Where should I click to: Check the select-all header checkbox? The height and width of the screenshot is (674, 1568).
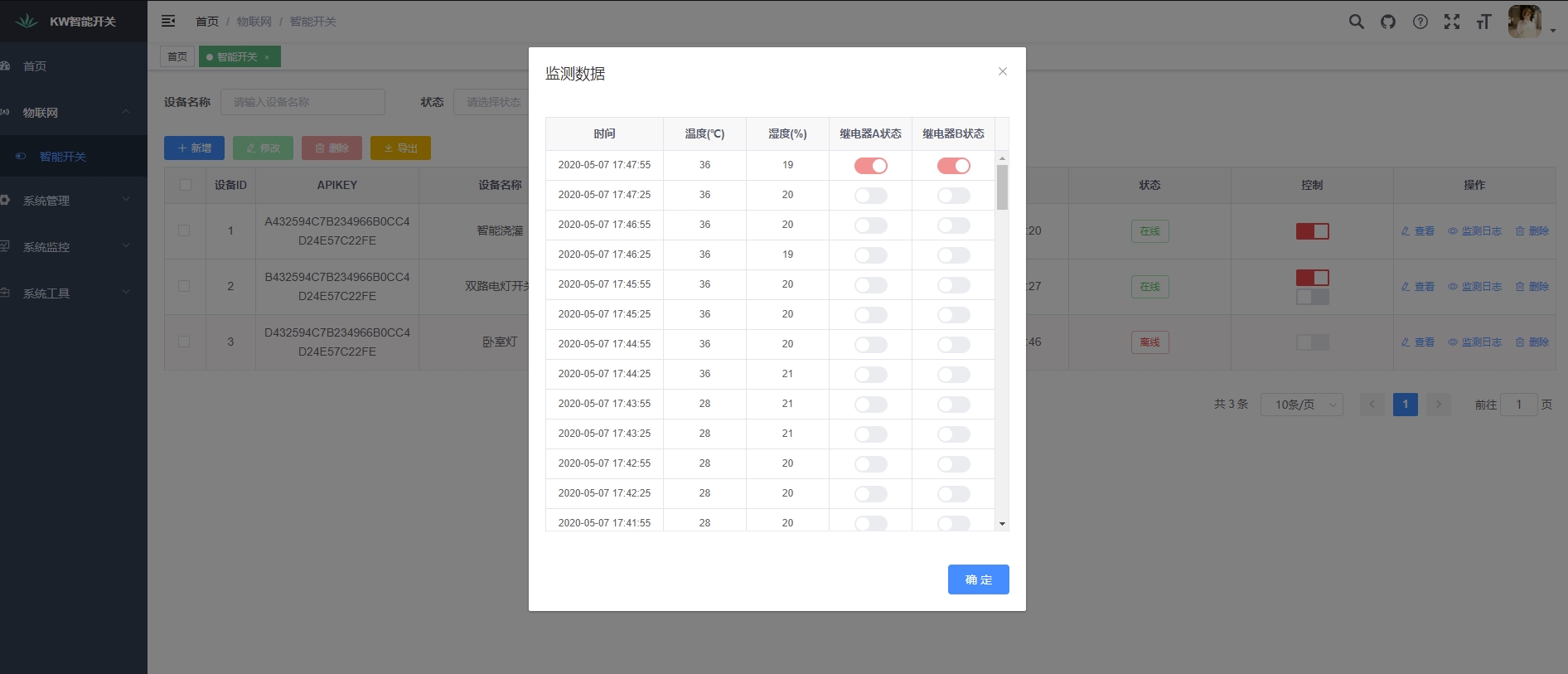(x=186, y=185)
